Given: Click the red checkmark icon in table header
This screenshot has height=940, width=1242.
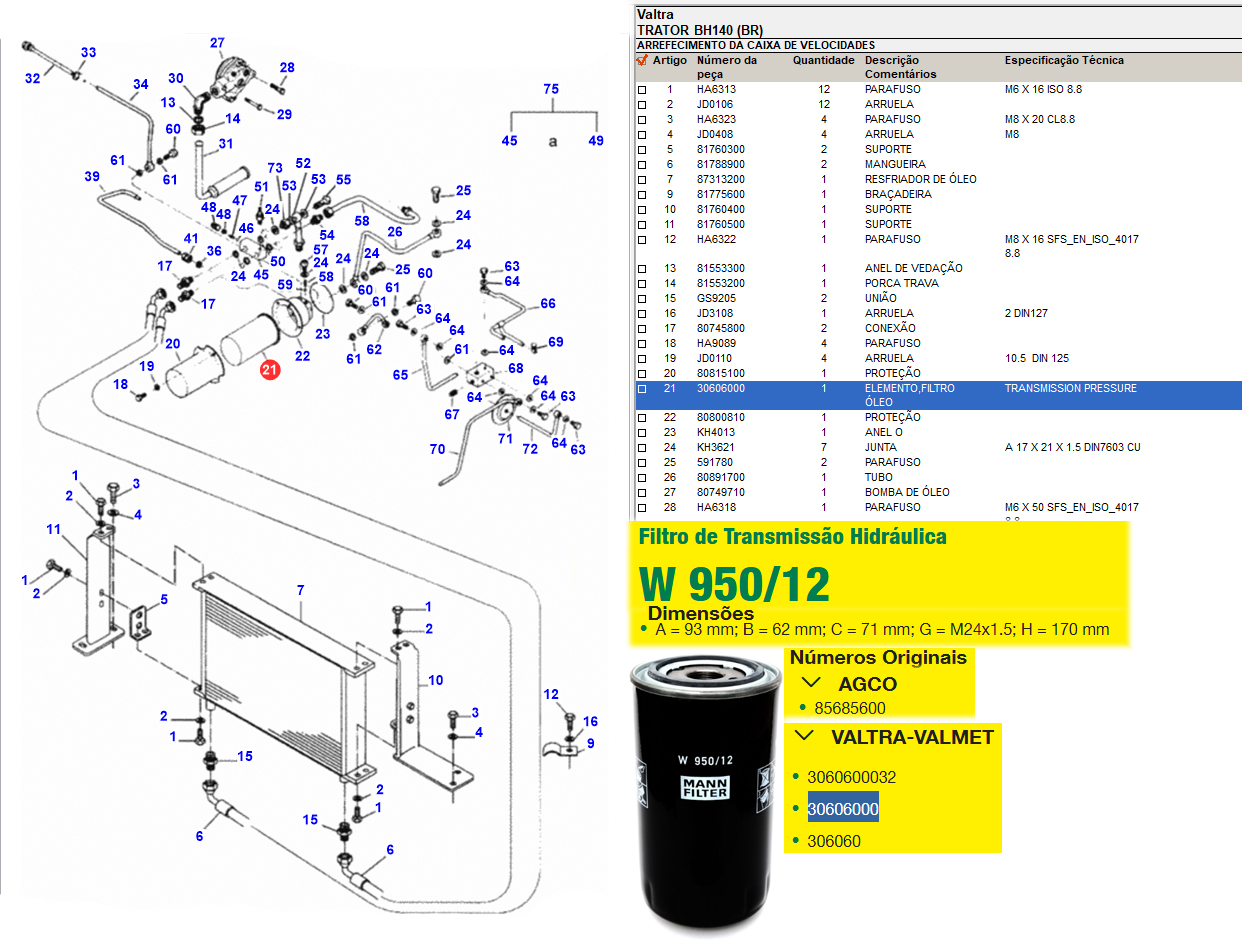Looking at the screenshot, I should [642, 61].
